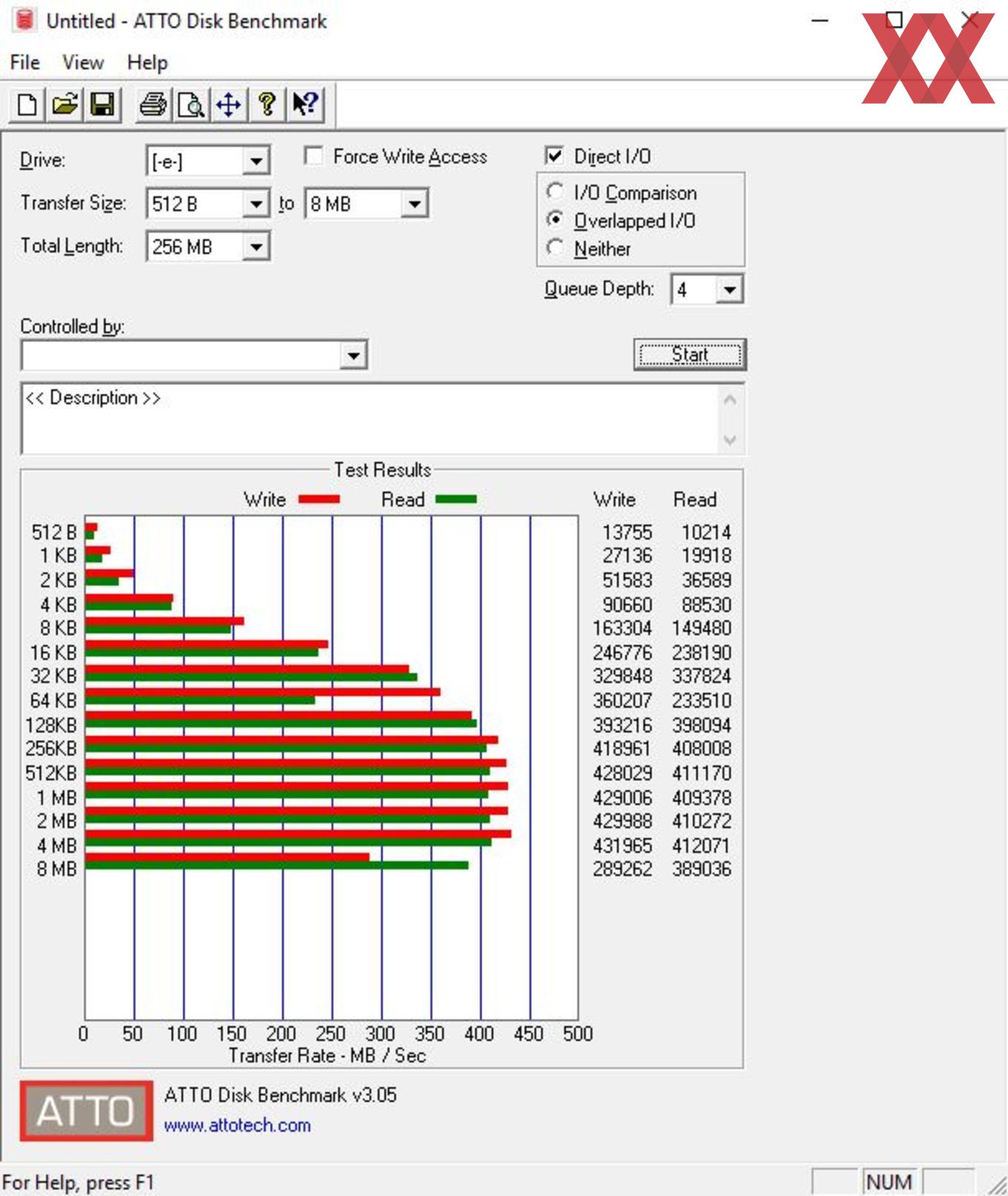Click the 32 KB read value 337824
1008x1196 pixels.
(x=701, y=676)
